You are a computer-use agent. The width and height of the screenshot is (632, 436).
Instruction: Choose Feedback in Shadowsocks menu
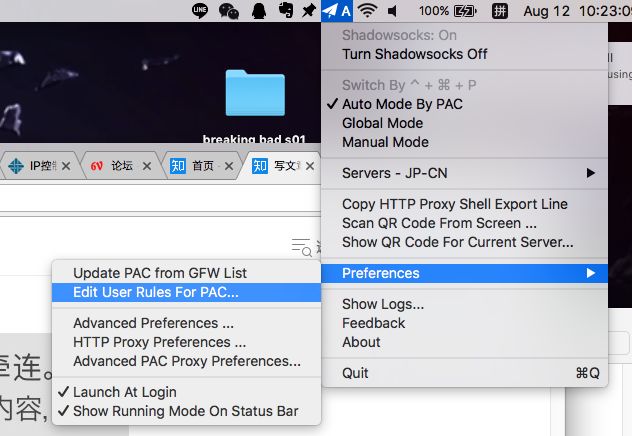tap(464, 323)
